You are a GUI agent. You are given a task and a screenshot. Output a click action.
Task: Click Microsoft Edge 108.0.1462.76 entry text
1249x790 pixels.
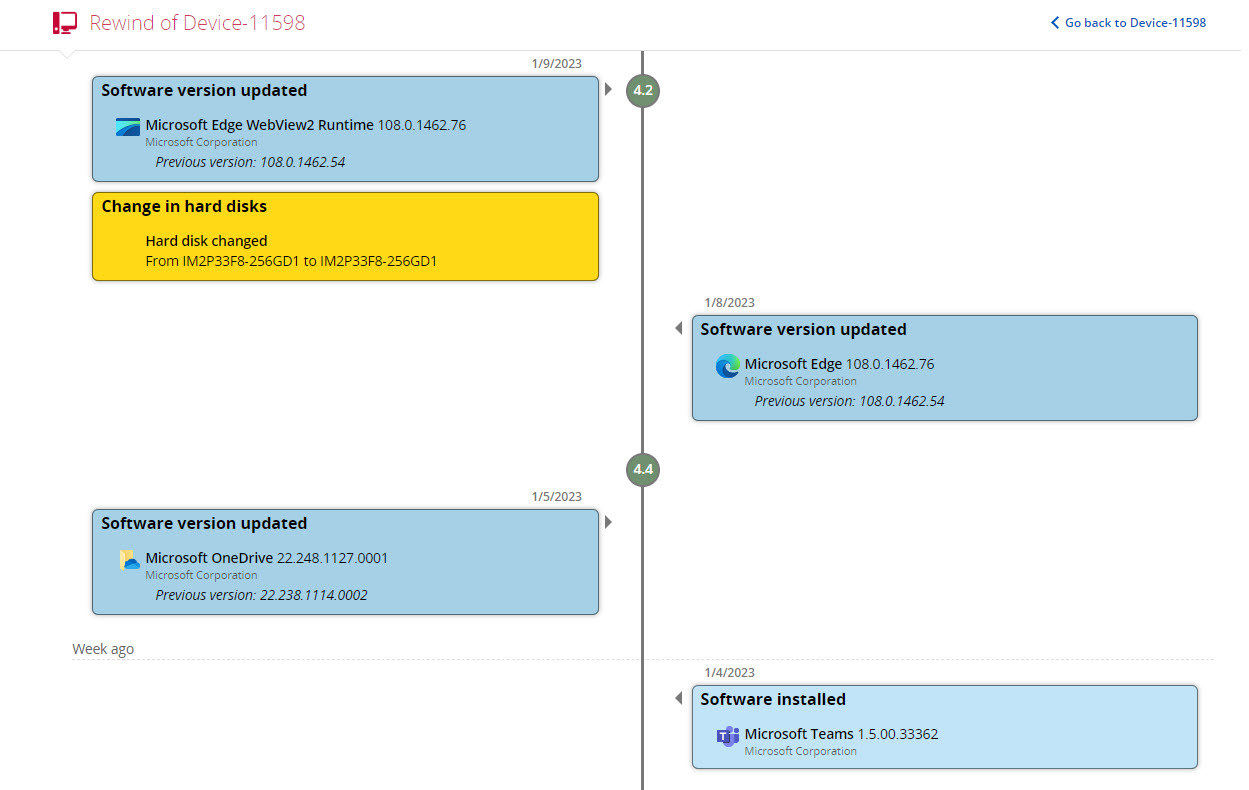840,364
